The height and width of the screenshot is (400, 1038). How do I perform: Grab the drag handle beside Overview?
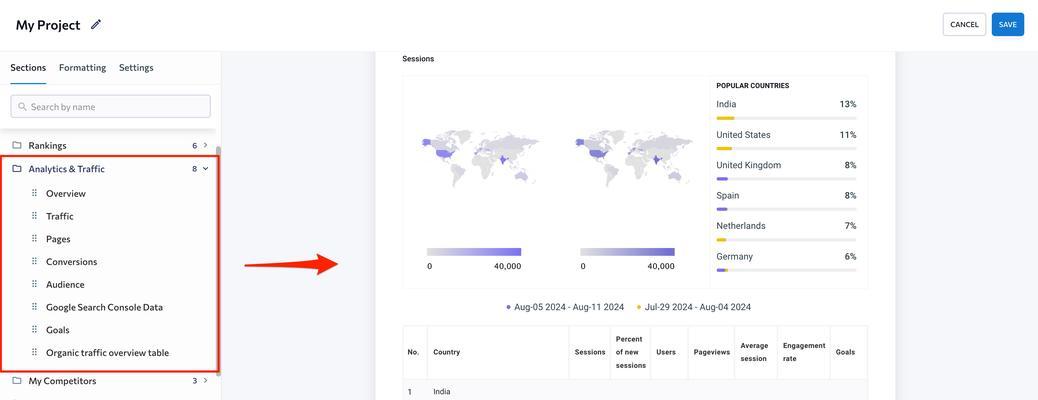34,193
